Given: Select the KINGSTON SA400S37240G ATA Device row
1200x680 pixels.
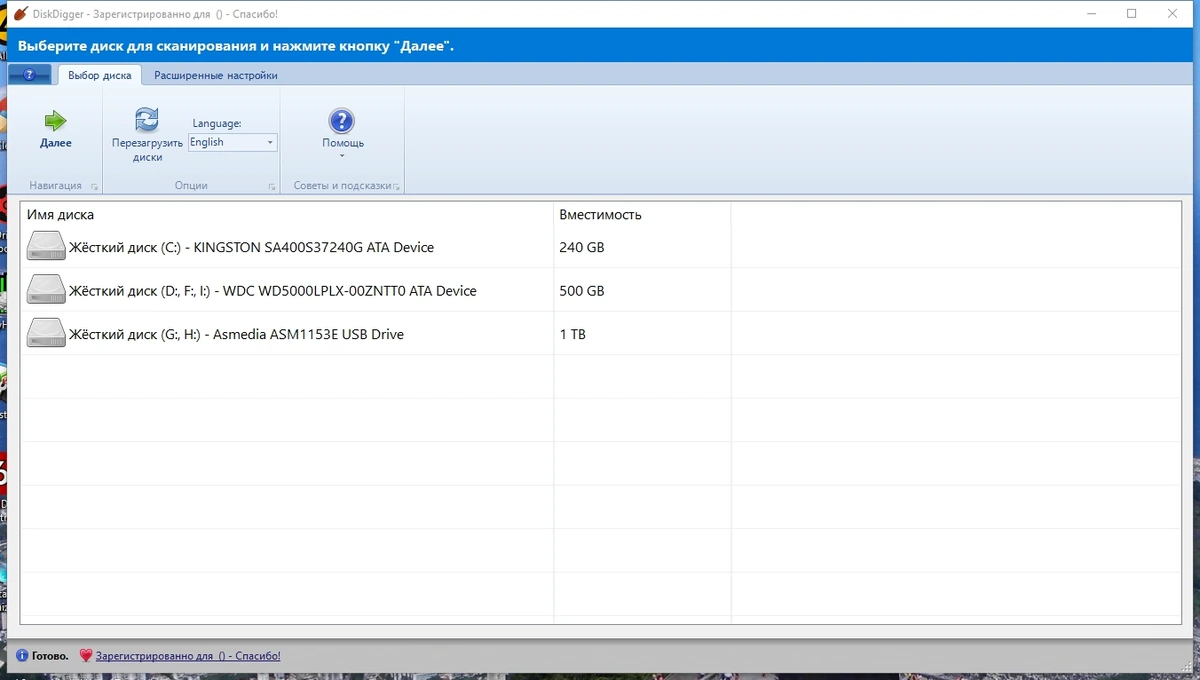Looking at the screenshot, I should [x=600, y=247].
